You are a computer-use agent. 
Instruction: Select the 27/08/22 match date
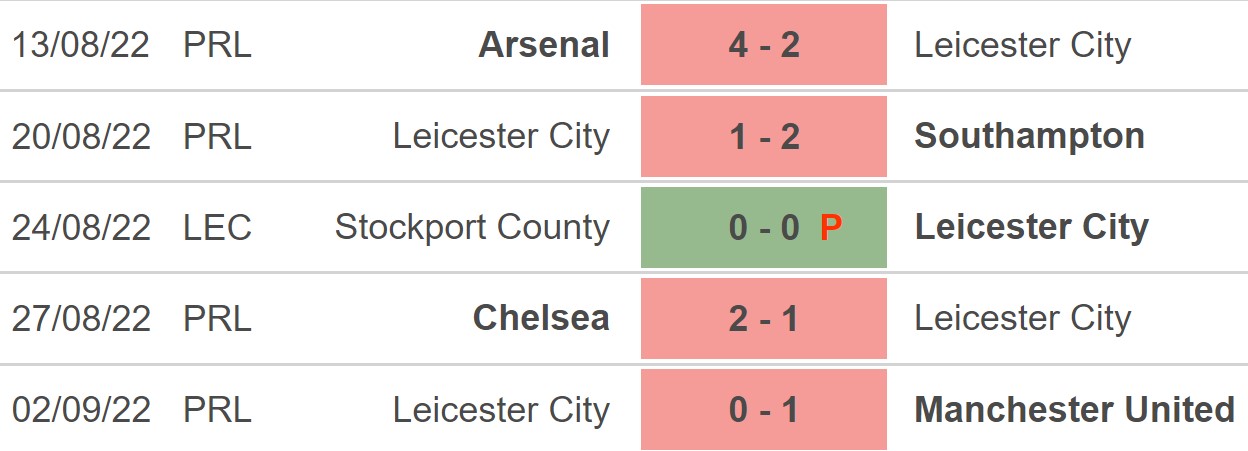coord(81,318)
